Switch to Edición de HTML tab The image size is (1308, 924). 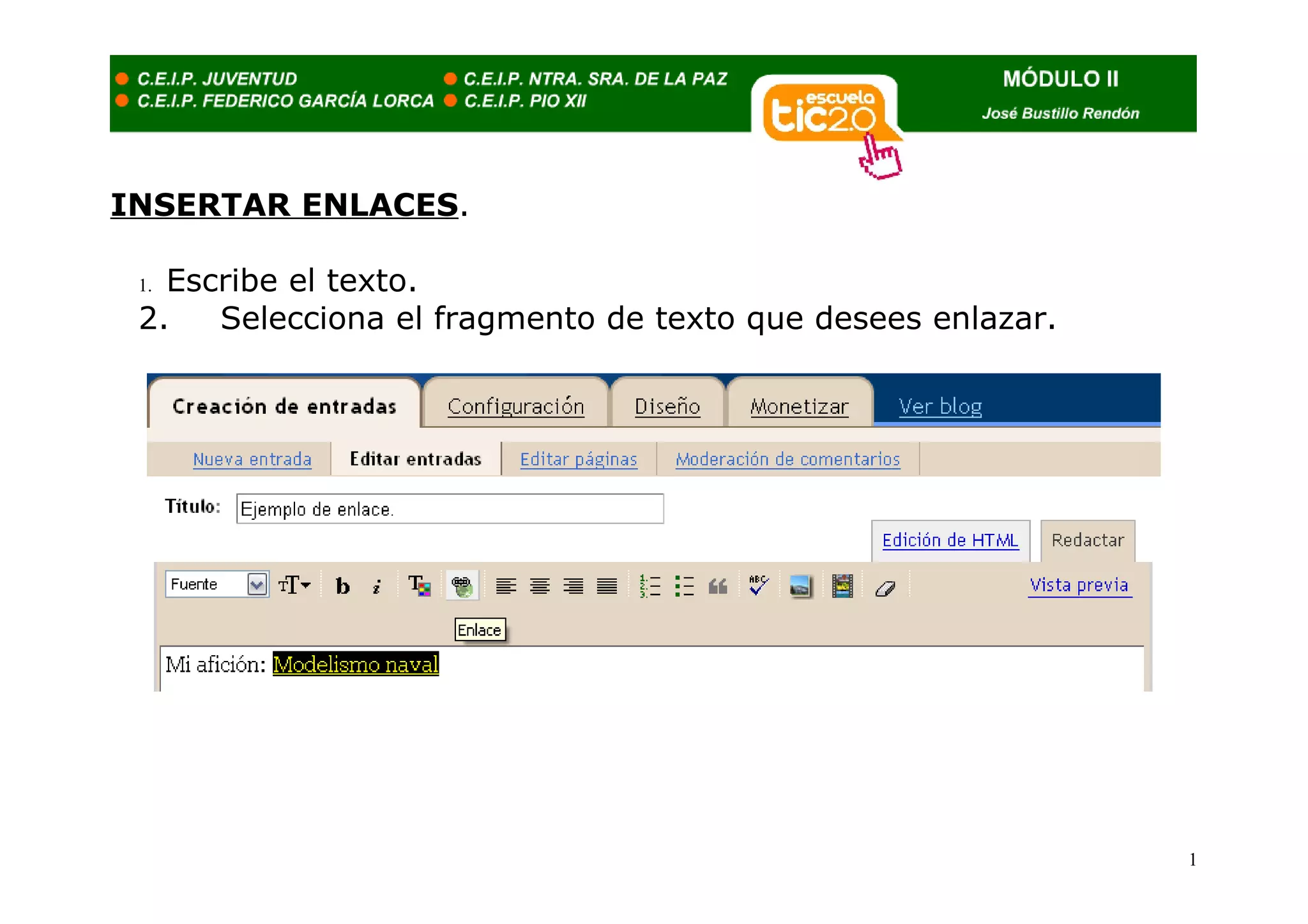click(x=950, y=541)
